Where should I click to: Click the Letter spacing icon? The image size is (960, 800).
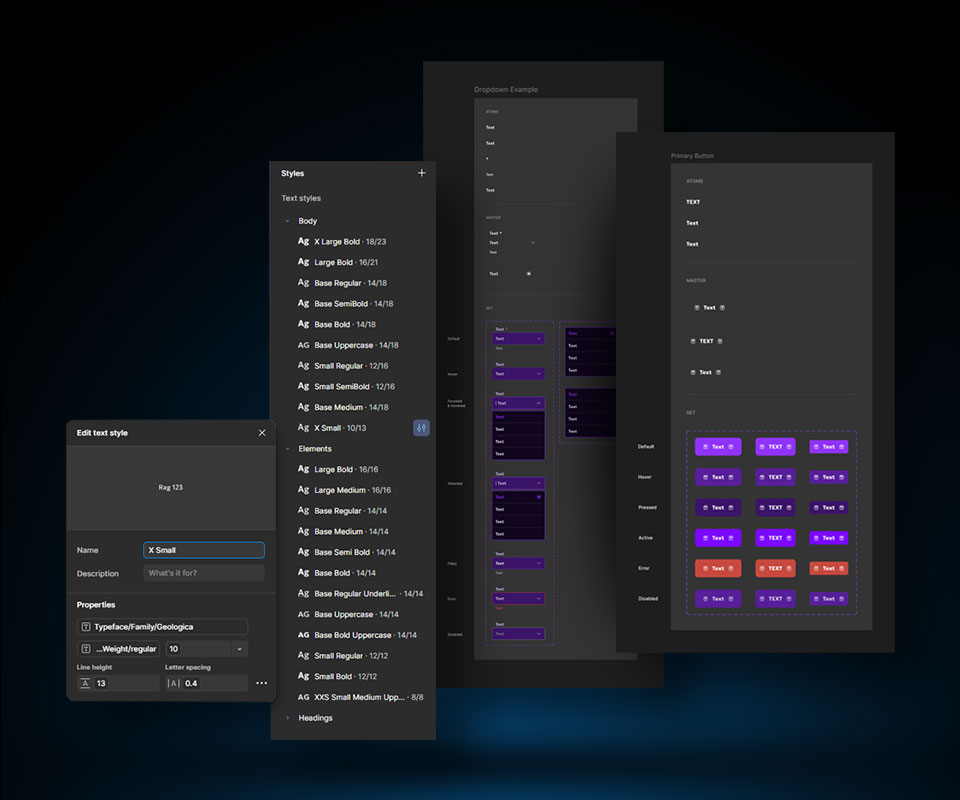[174, 684]
